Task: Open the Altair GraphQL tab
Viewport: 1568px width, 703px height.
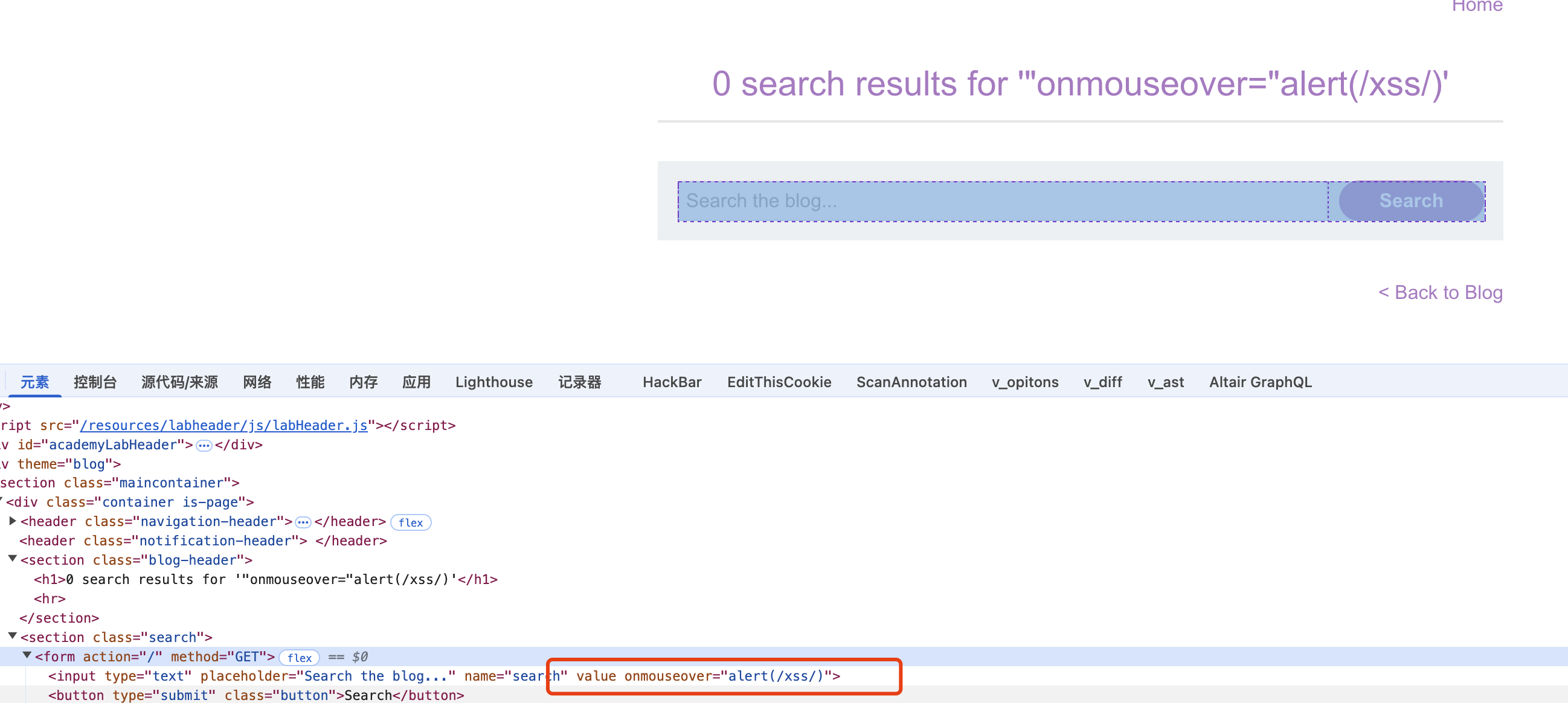Action: coord(1259,382)
